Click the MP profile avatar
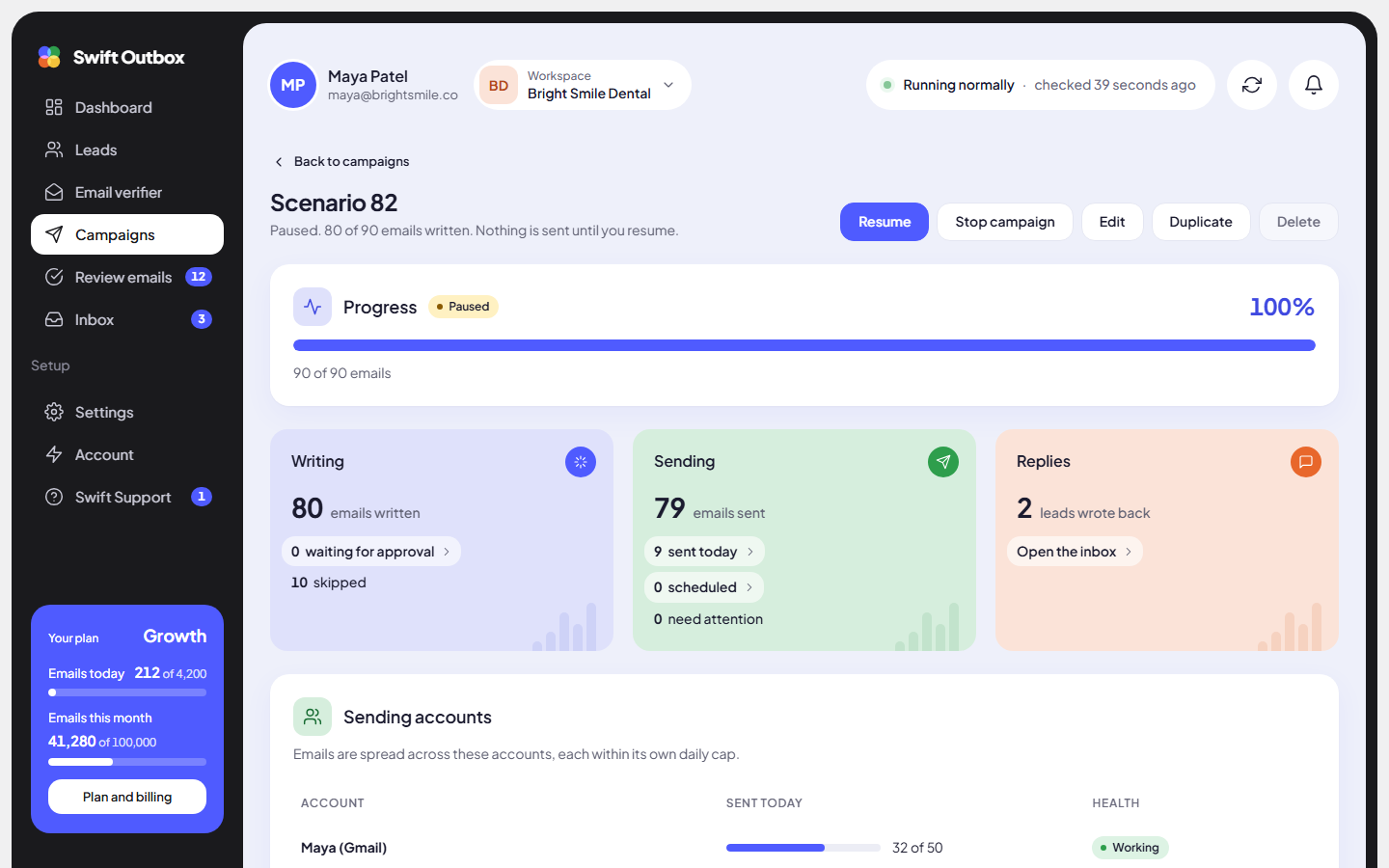 (293, 85)
